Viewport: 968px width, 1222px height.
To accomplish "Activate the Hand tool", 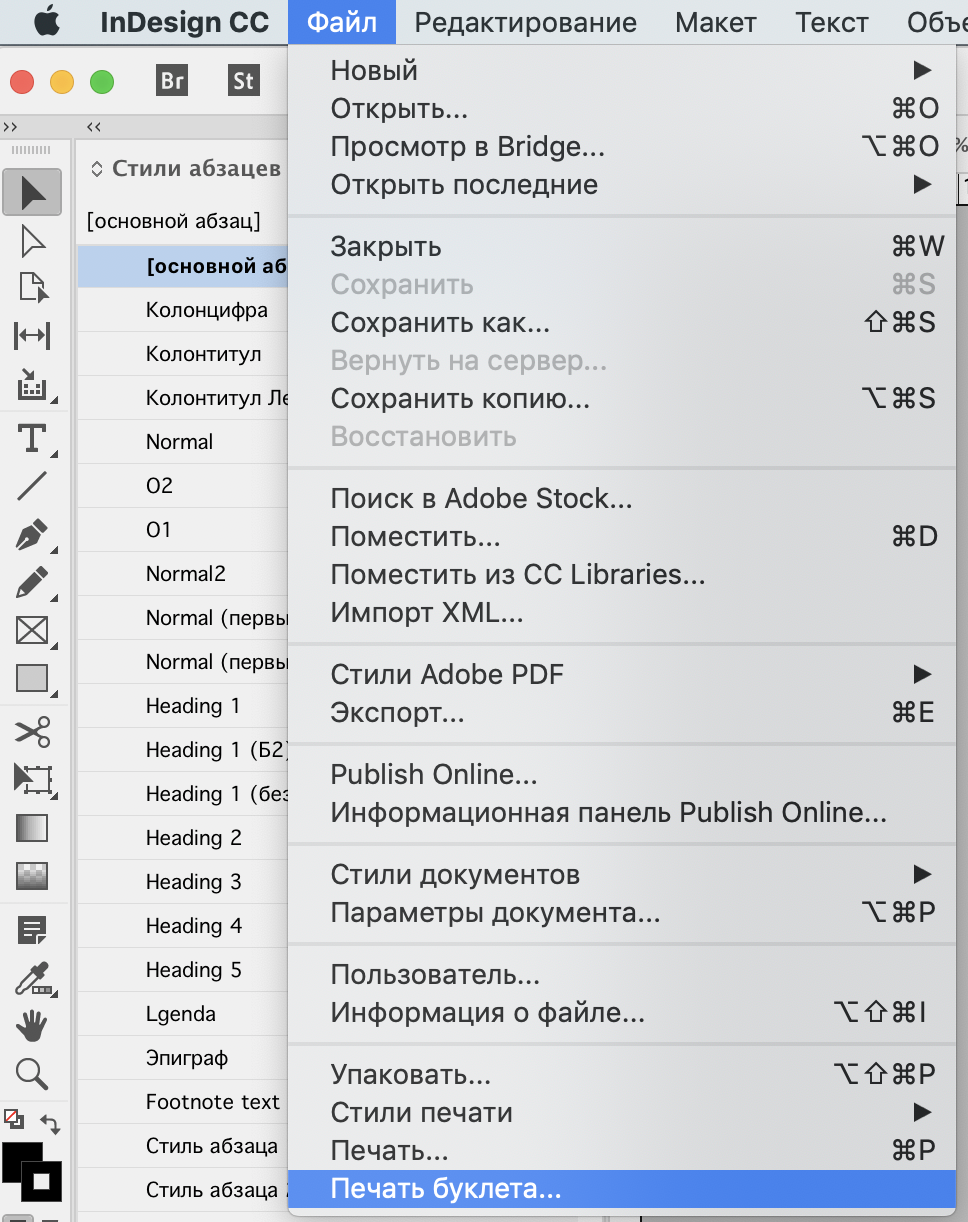I will coord(32,1025).
